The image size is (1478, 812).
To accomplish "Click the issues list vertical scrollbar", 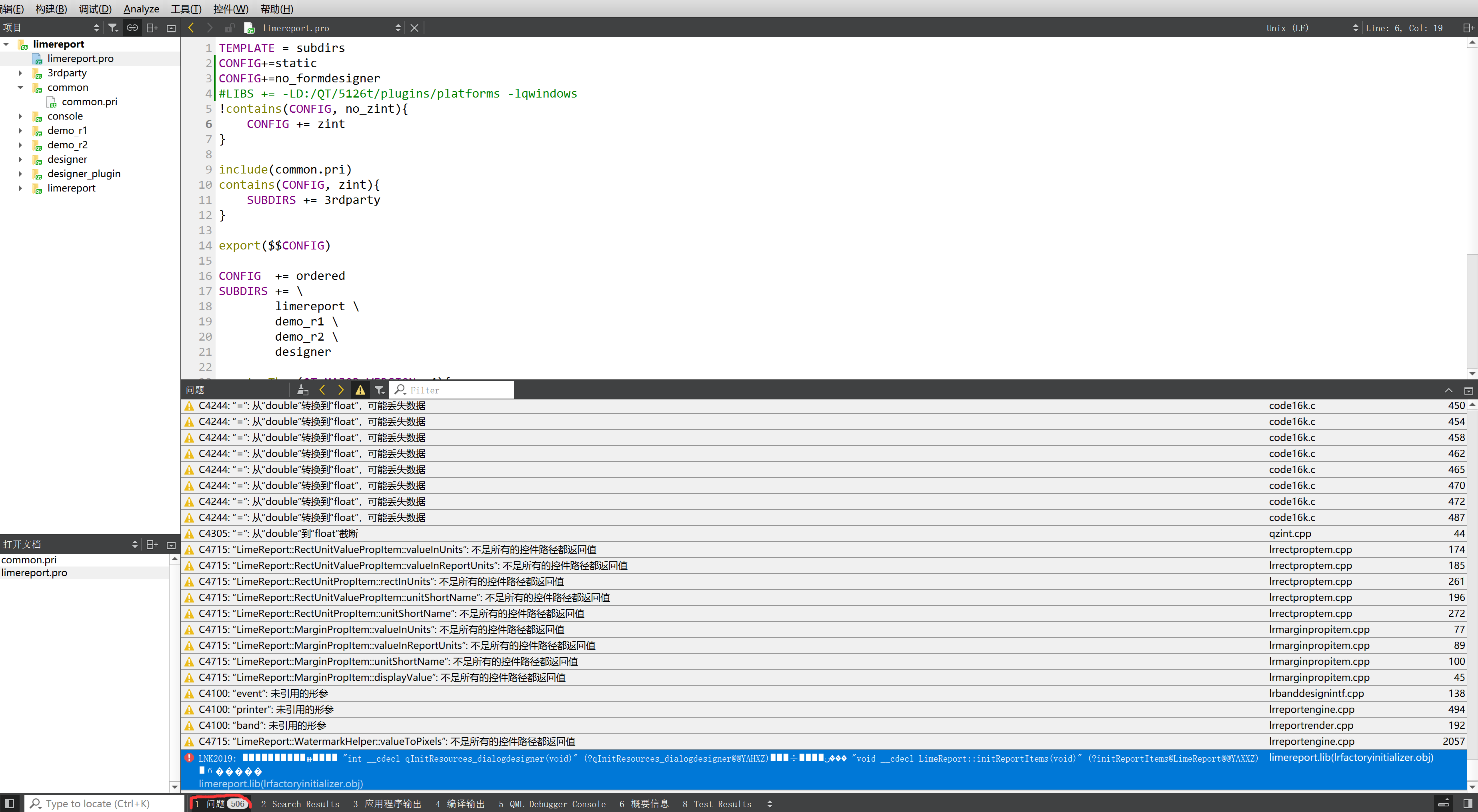I will [x=1472, y=573].
